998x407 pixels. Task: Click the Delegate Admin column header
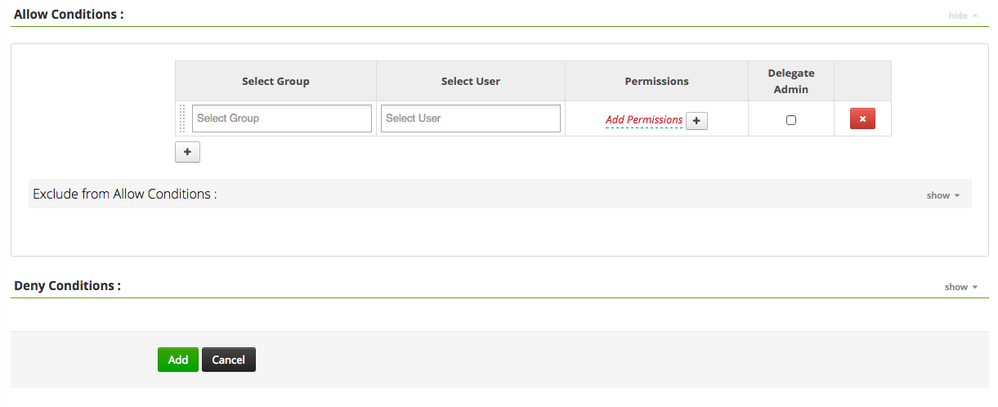[791, 81]
